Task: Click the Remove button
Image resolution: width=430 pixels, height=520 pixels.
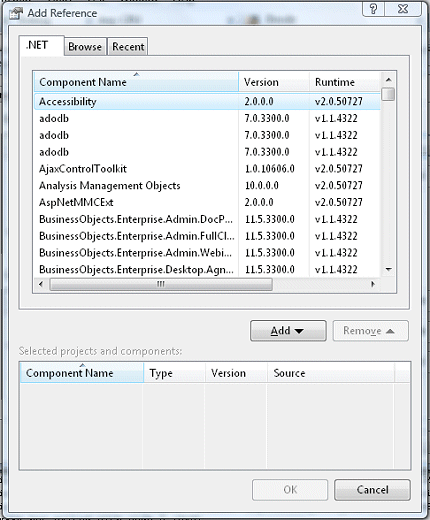Action: (370, 331)
